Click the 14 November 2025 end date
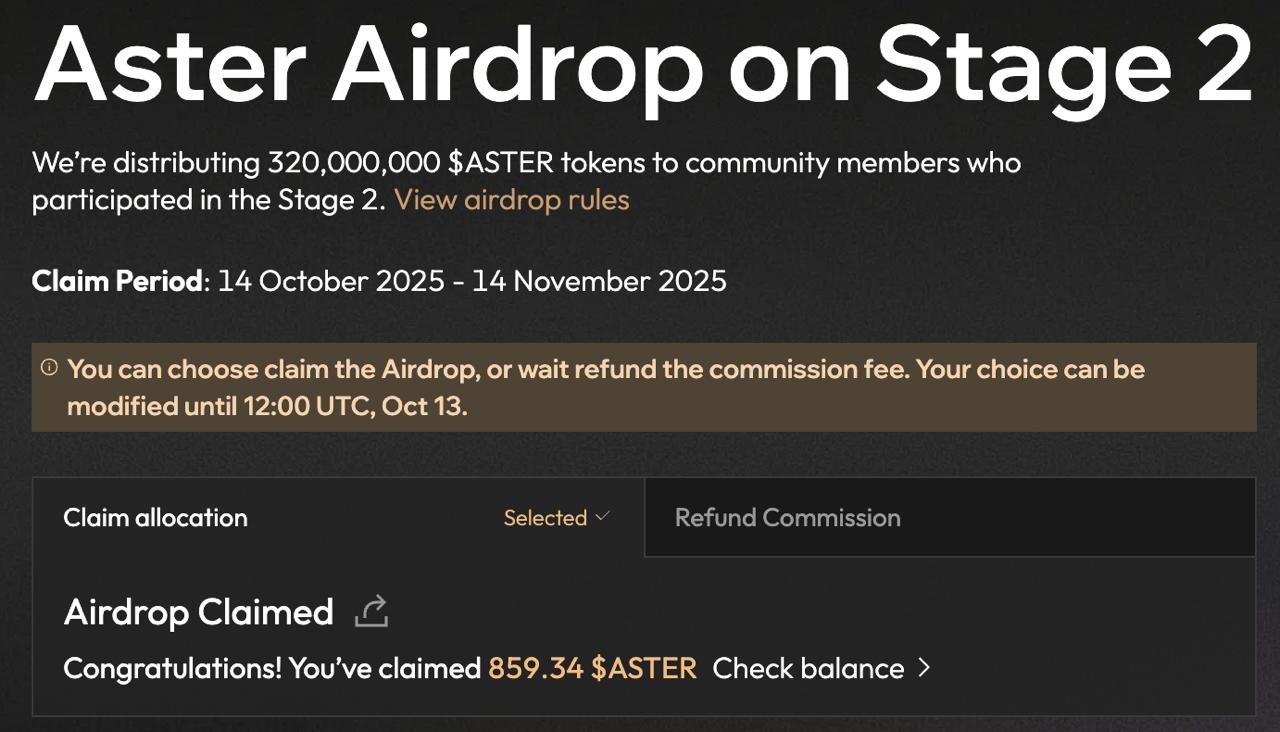 pyautogui.click(x=599, y=281)
